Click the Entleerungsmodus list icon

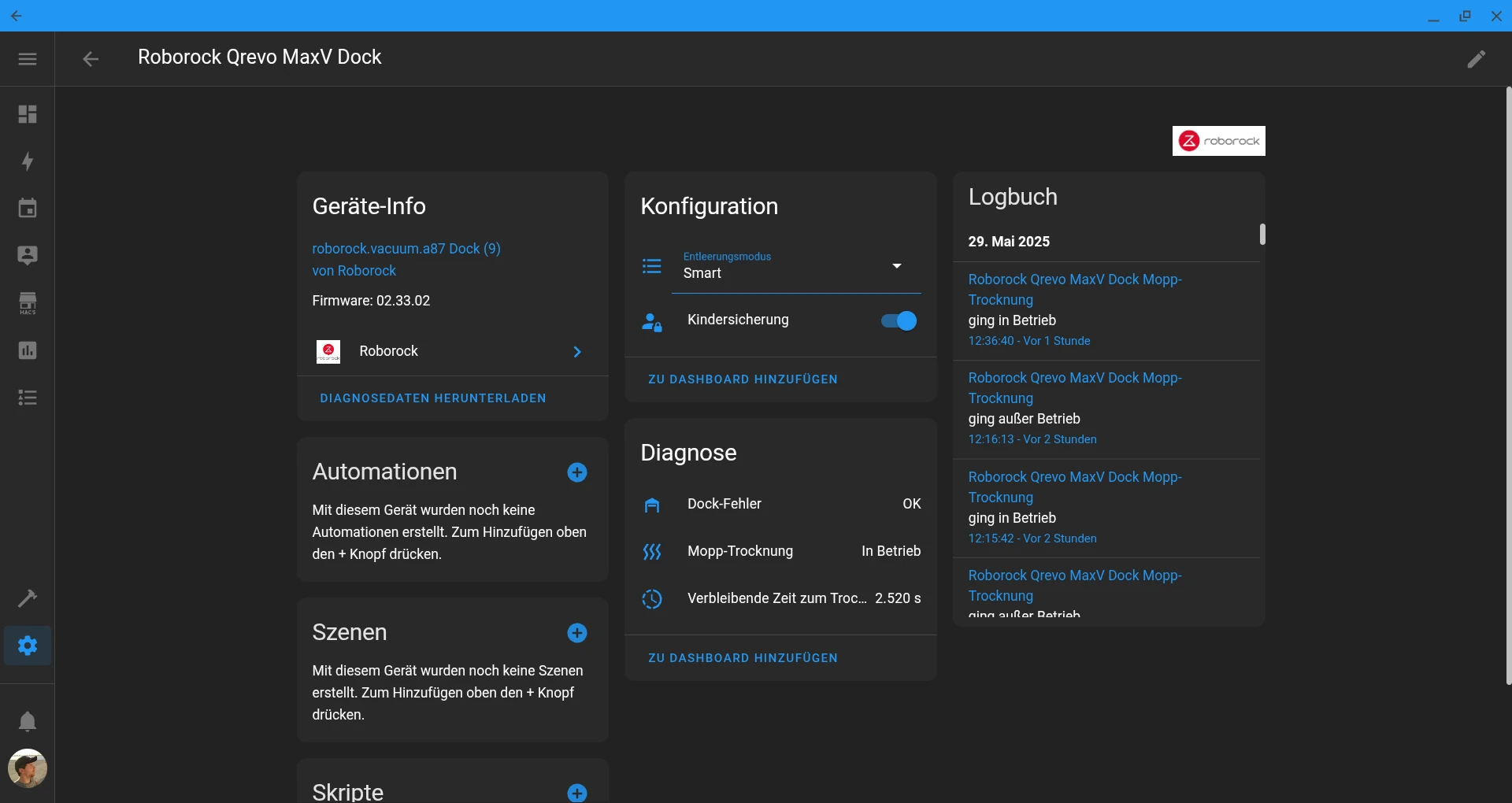pos(652,266)
